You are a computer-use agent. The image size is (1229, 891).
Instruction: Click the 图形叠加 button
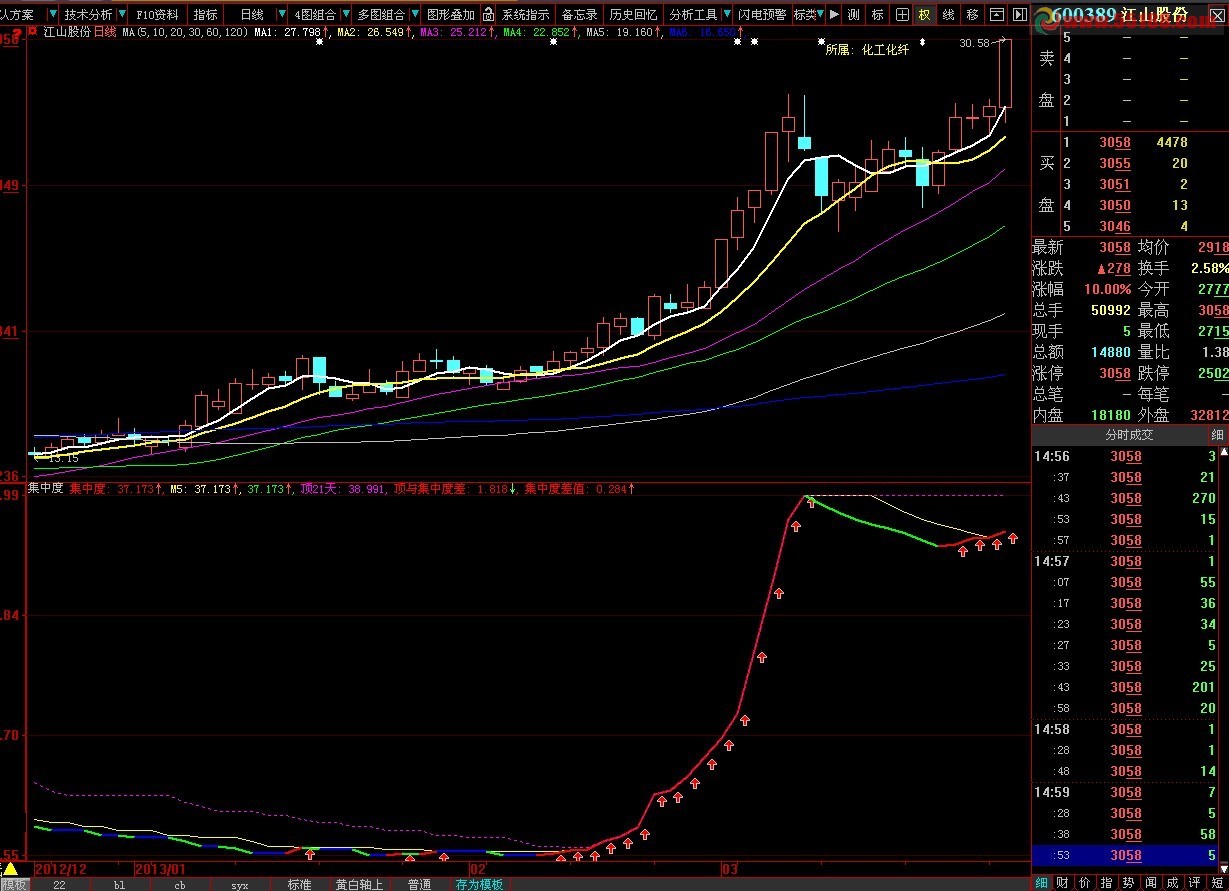tap(450, 15)
